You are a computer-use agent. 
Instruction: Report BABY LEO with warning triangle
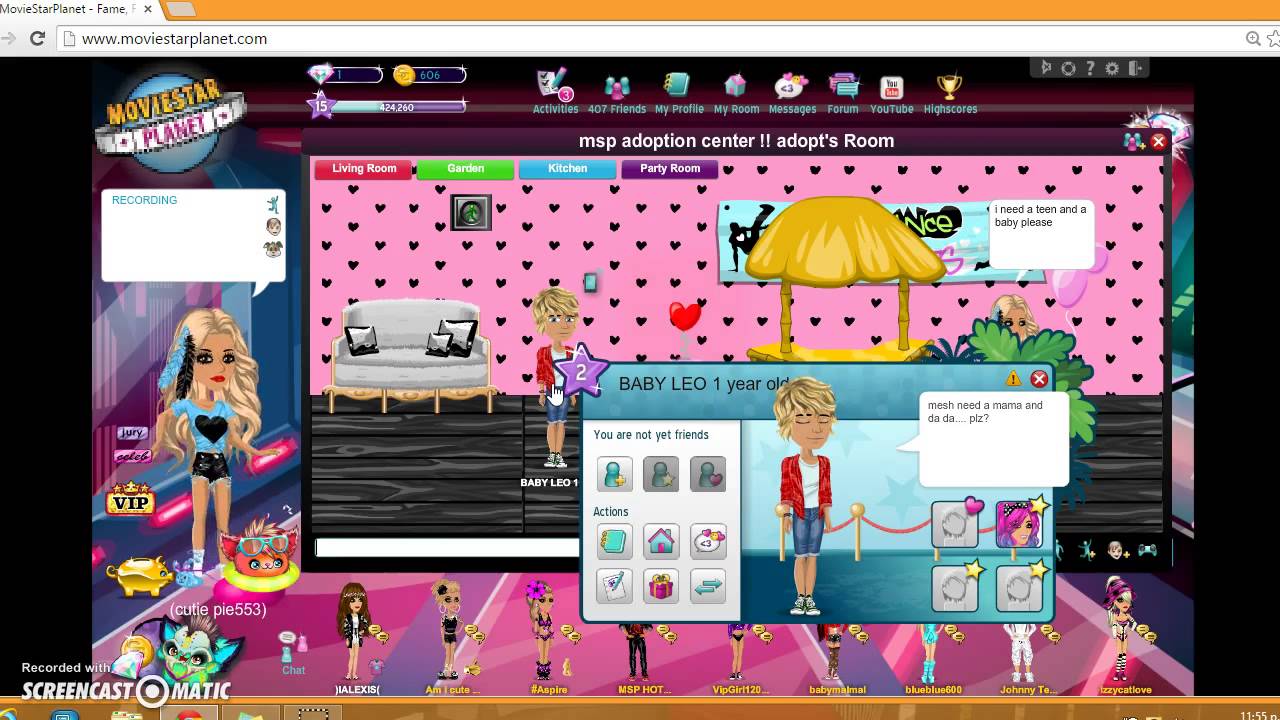click(1014, 379)
